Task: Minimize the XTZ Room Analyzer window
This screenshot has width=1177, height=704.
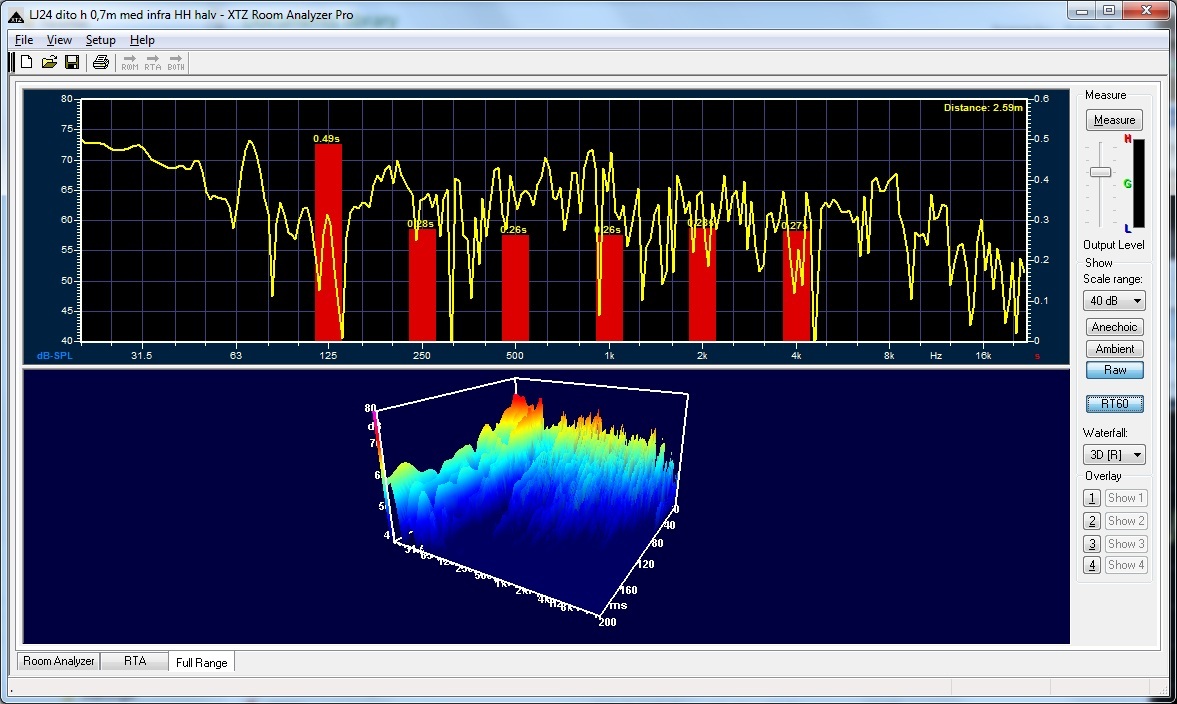Action: pos(1082,11)
